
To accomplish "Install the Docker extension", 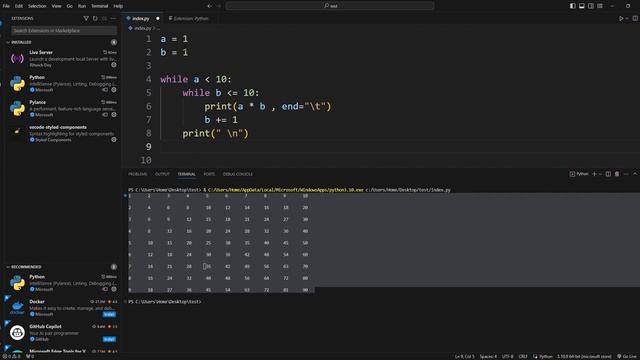I will pyautogui.click(x=109, y=314).
